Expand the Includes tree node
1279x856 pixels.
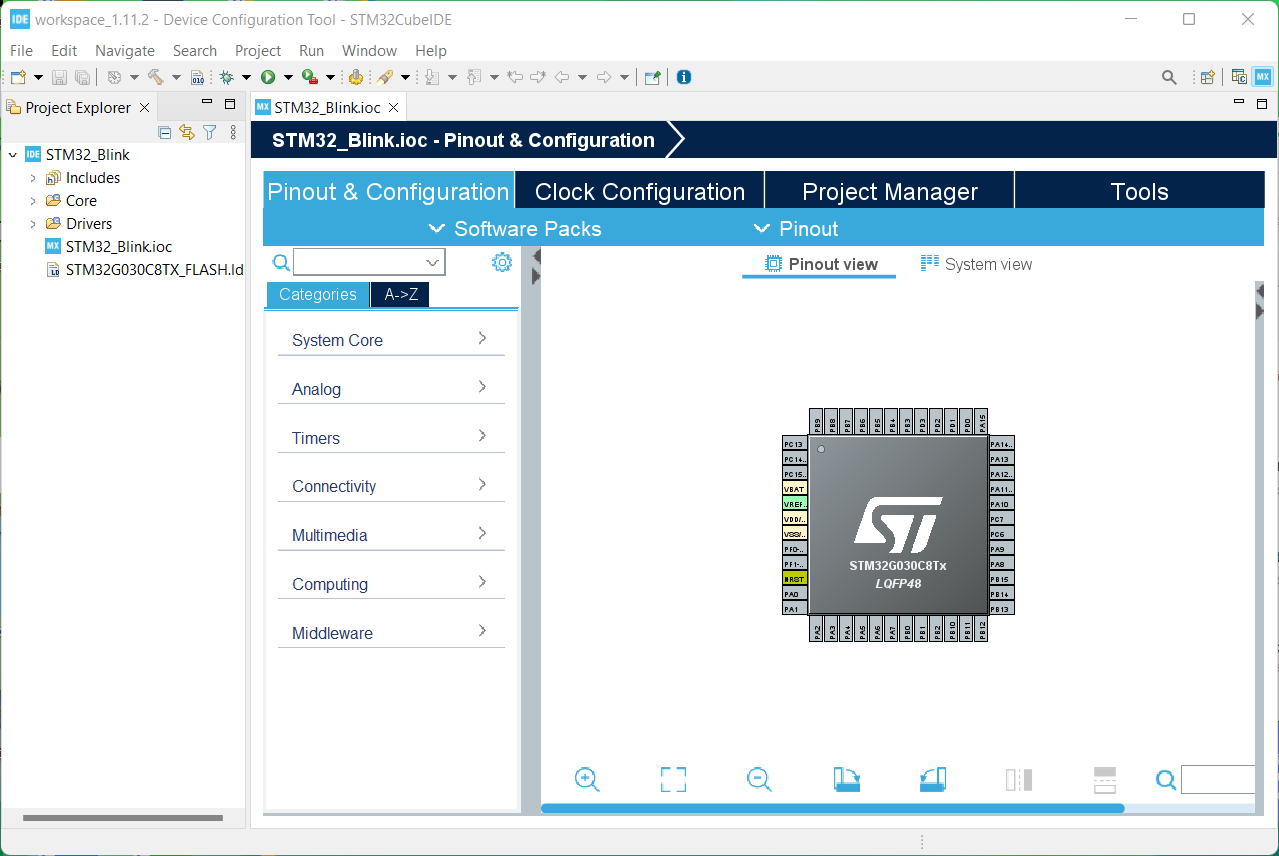pyautogui.click(x=33, y=178)
